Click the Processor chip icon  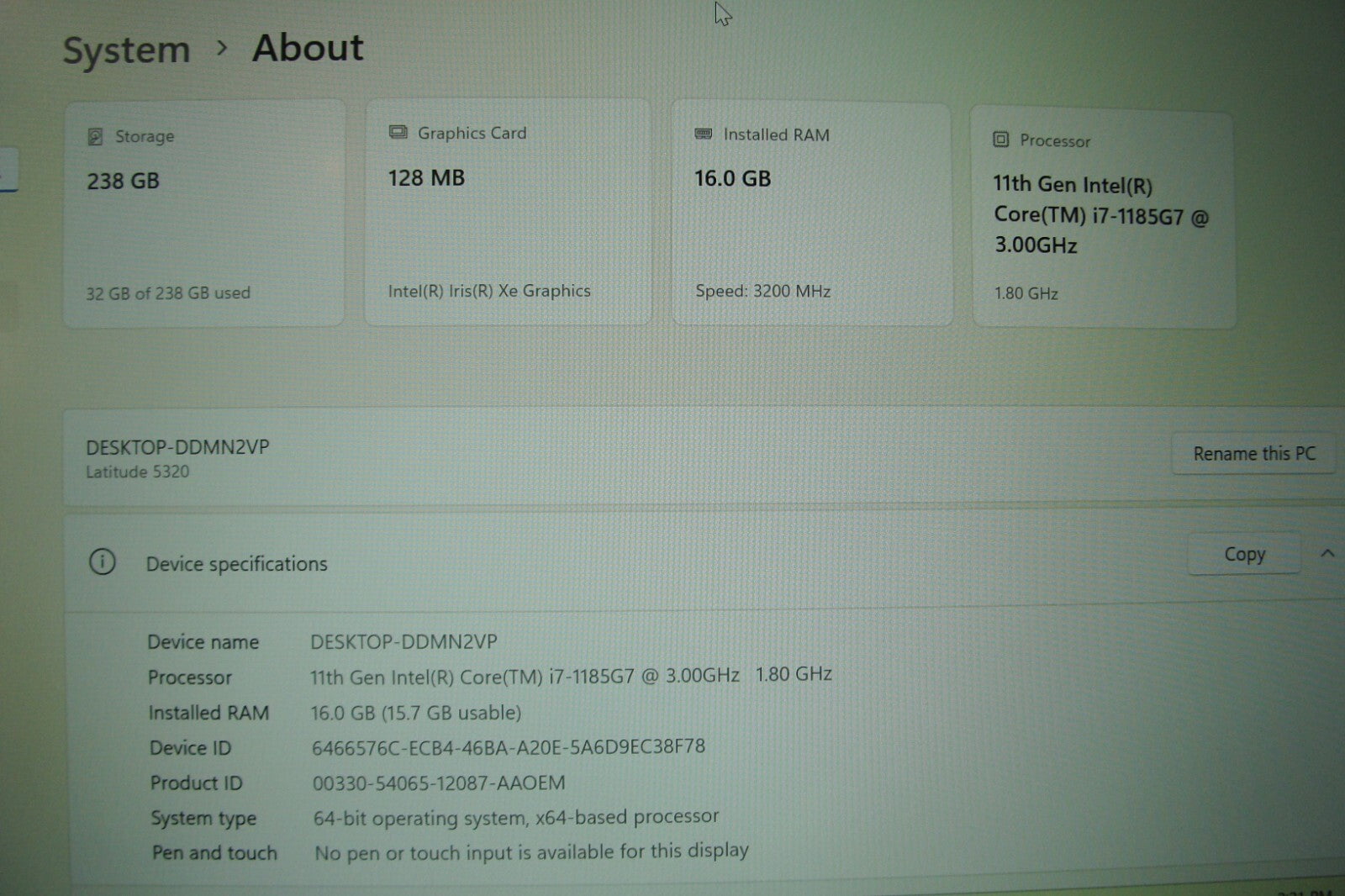[x=1000, y=140]
